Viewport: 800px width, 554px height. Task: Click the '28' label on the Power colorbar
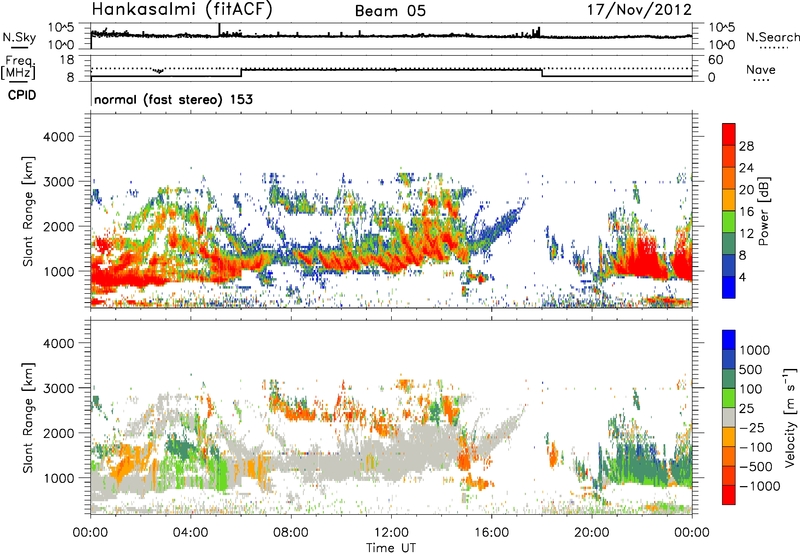tap(746, 146)
